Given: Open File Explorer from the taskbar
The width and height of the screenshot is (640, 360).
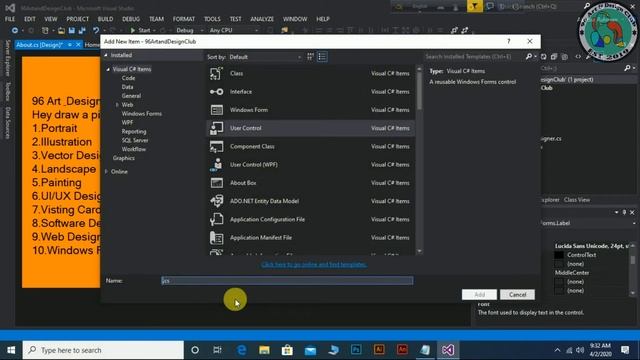Looking at the screenshot, I should [x=264, y=350].
